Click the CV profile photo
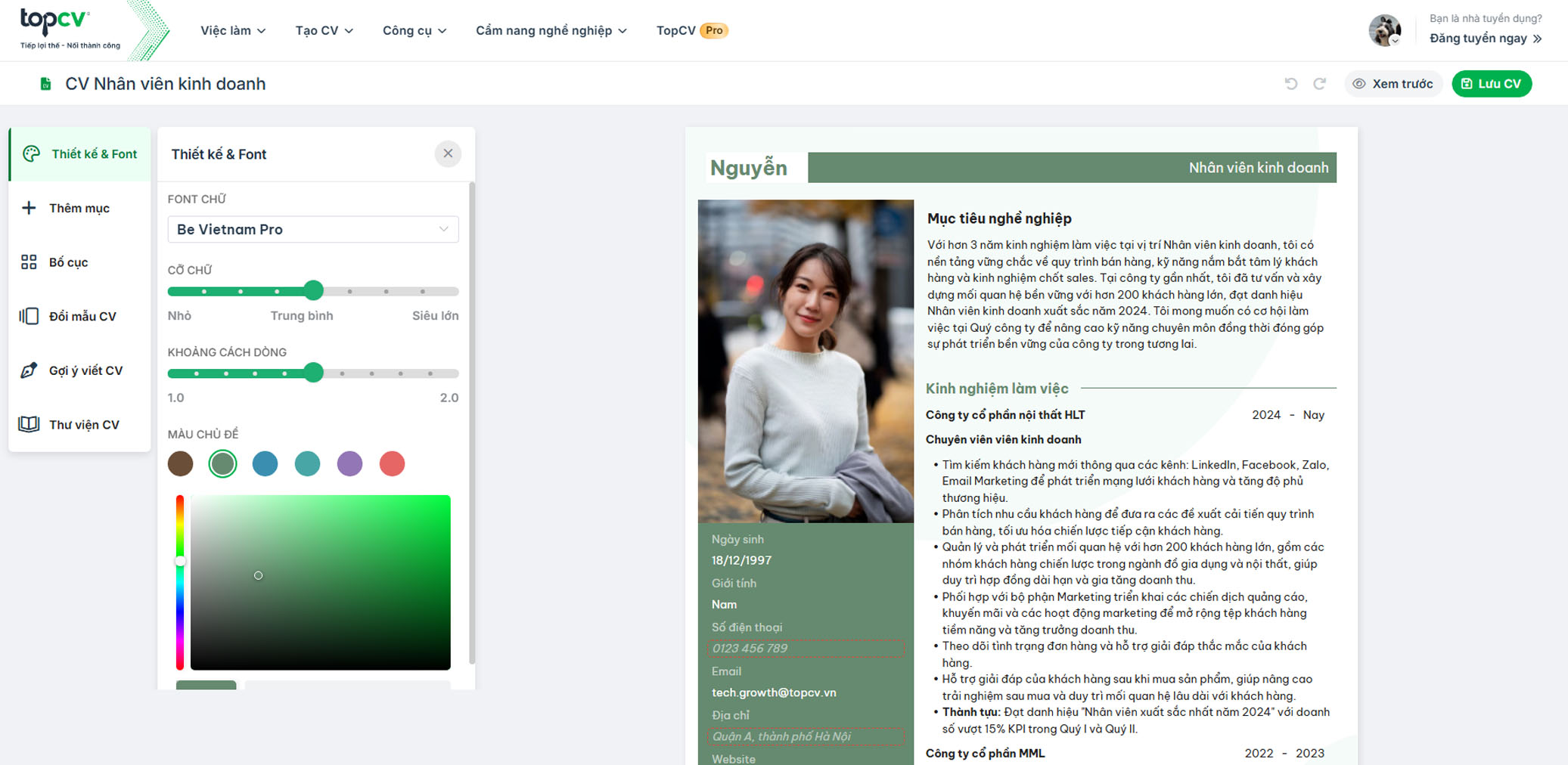The width and height of the screenshot is (1568, 765). pos(806,361)
